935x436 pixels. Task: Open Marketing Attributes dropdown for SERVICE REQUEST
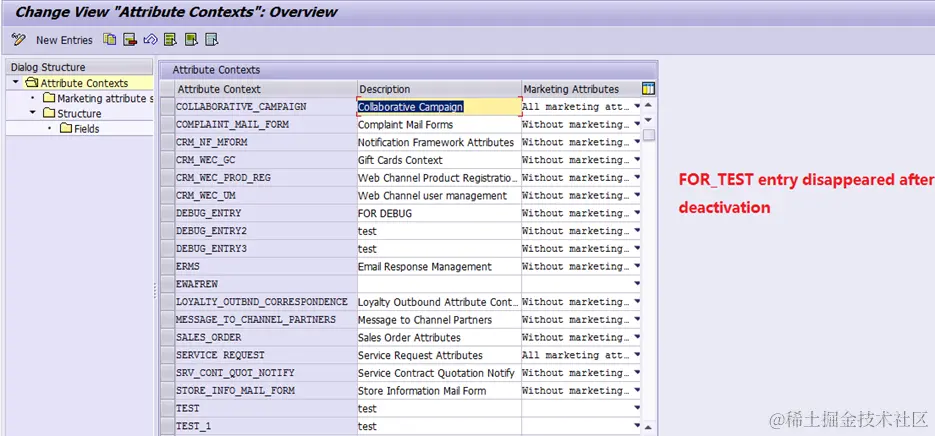pyautogui.click(x=637, y=355)
